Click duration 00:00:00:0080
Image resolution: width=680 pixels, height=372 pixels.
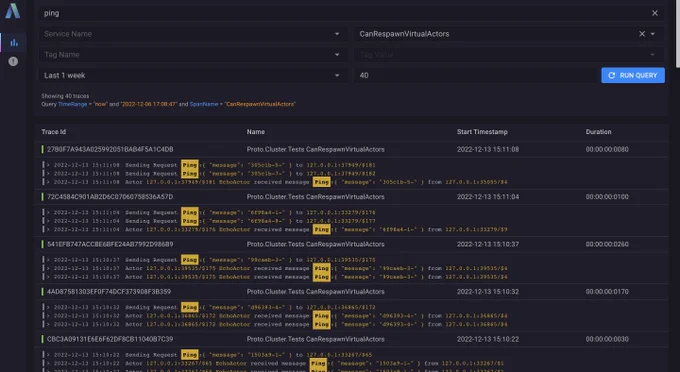tap(607, 149)
